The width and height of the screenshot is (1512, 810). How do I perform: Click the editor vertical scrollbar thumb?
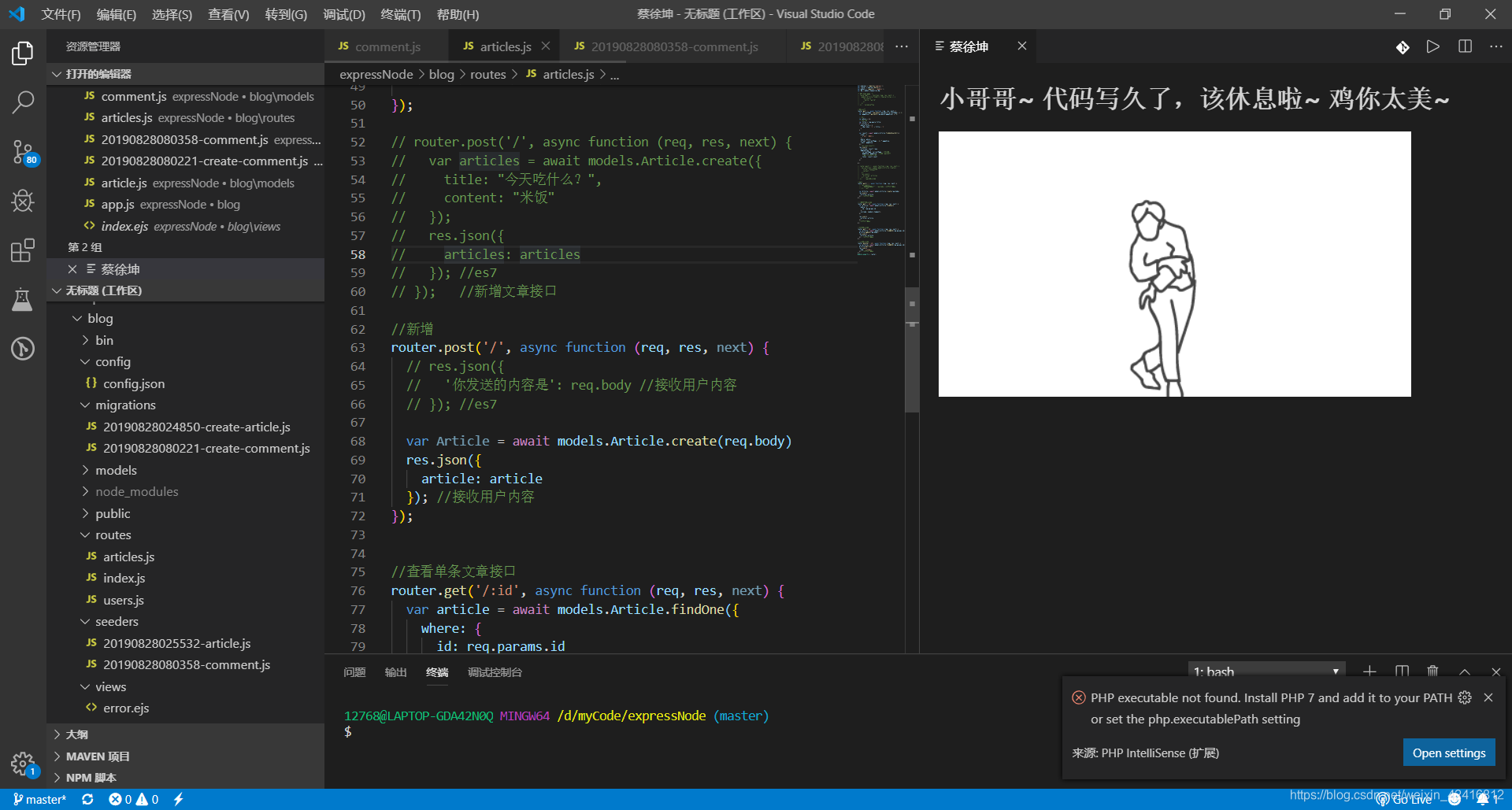click(x=912, y=350)
